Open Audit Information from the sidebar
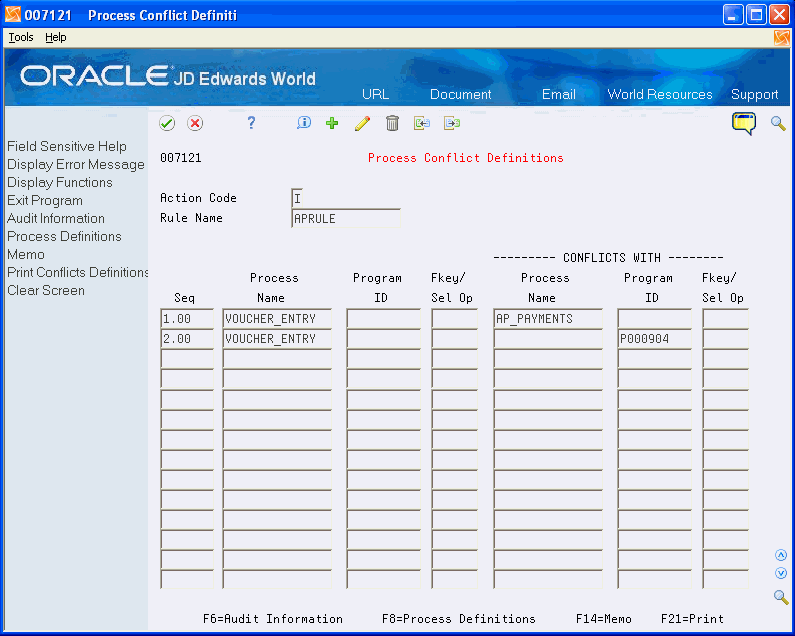The width and height of the screenshot is (795, 636). pos(56,219)
